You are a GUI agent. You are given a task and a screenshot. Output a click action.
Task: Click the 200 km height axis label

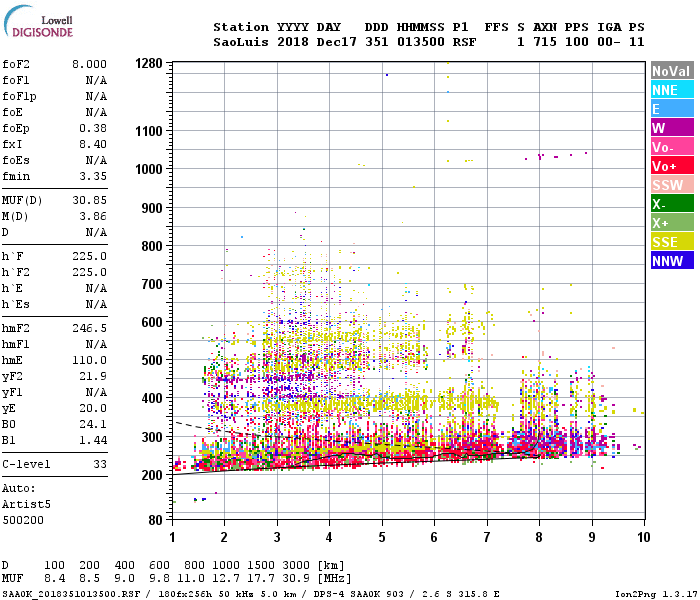(152, 475)
